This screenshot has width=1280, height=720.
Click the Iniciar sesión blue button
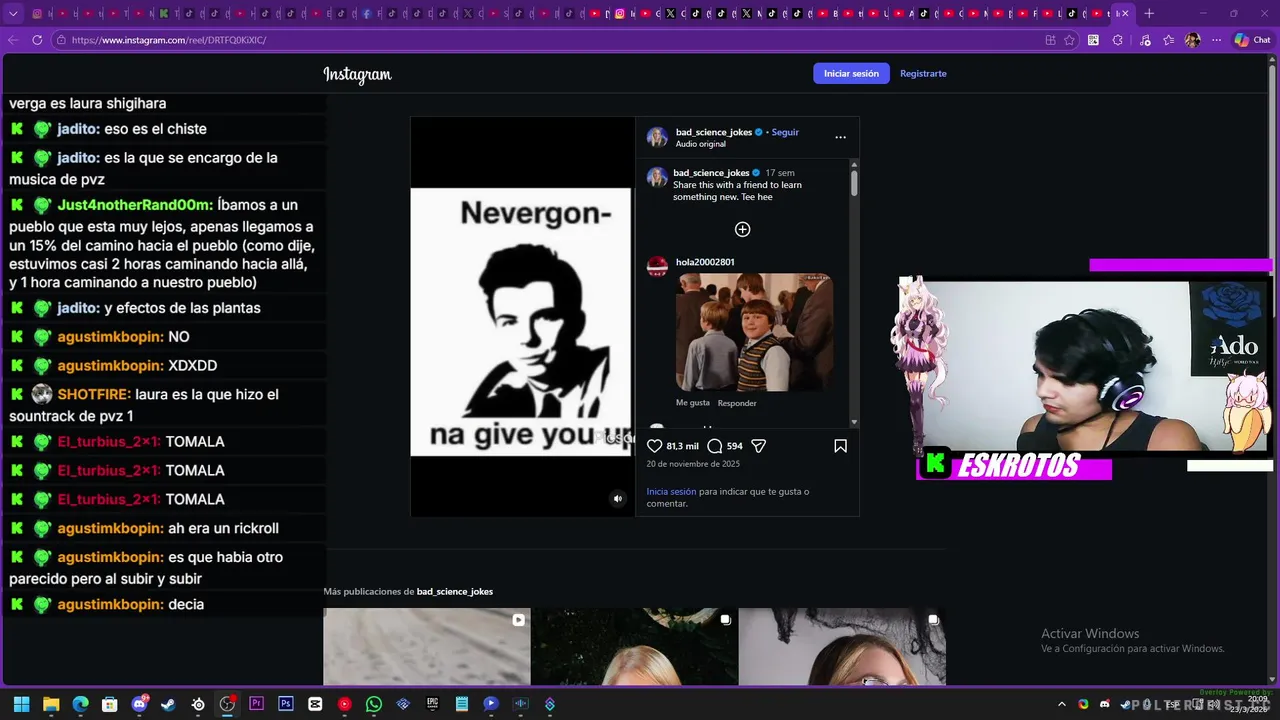coord(851,73)
